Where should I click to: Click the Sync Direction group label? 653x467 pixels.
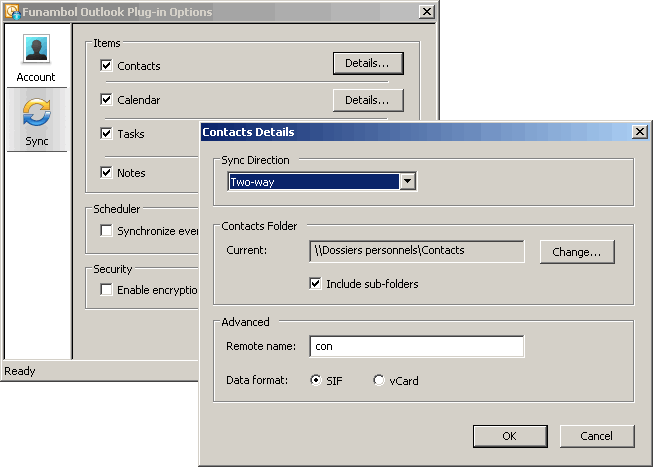click(255, 160)
